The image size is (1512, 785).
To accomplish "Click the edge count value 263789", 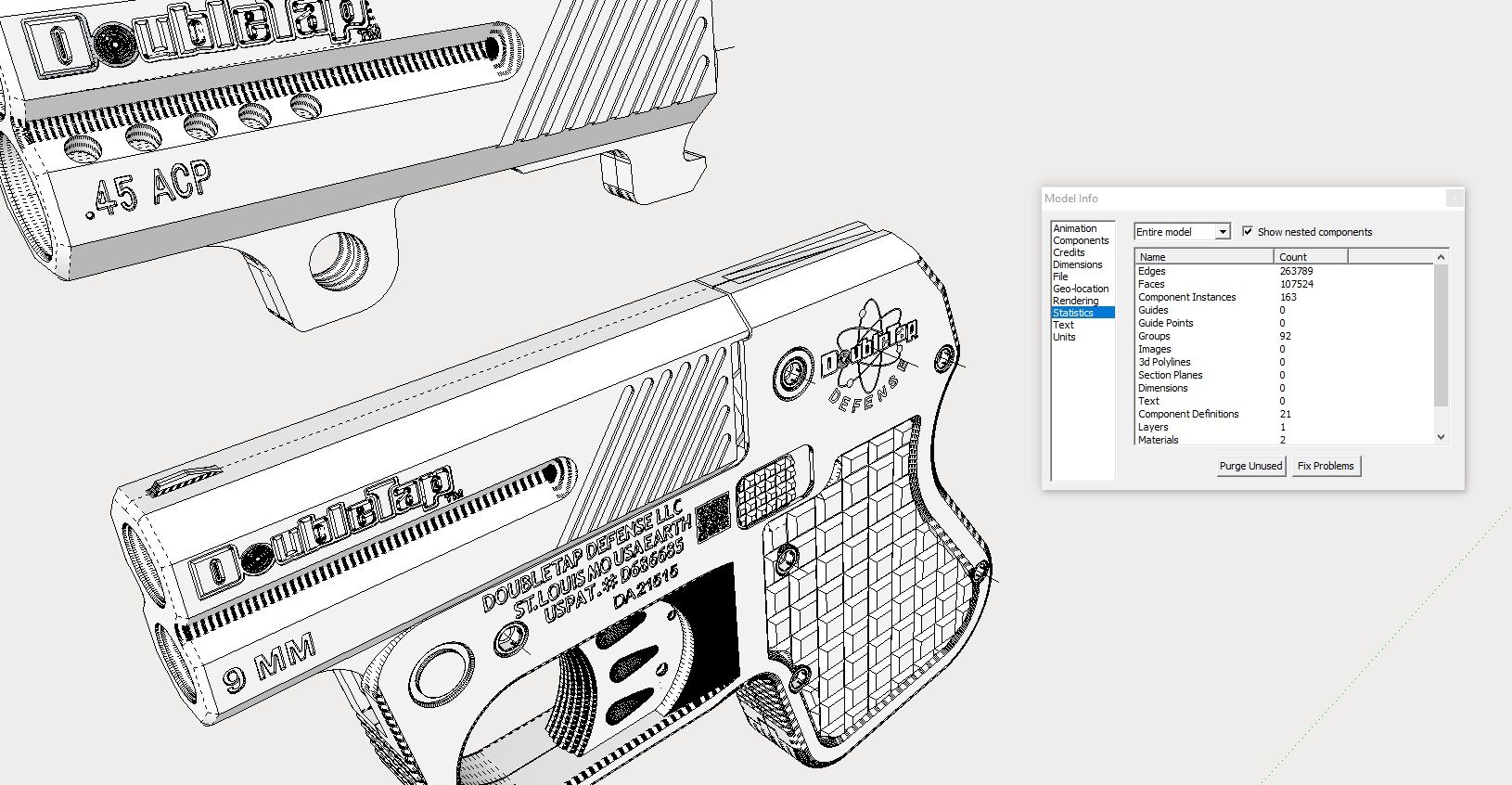I will [x=1296, y=271].
